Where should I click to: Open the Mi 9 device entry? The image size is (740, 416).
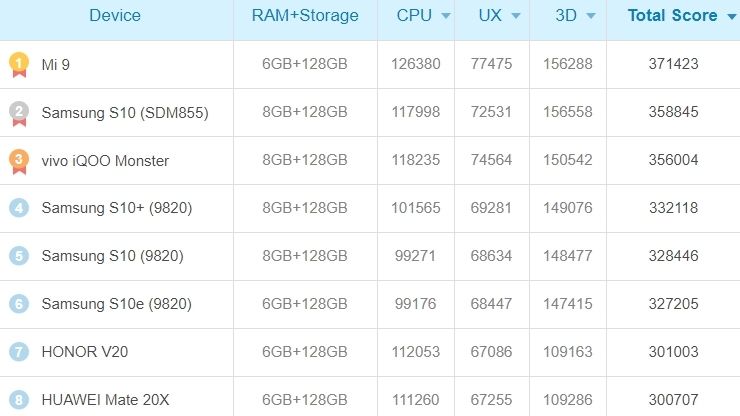(x=56, y=65)
